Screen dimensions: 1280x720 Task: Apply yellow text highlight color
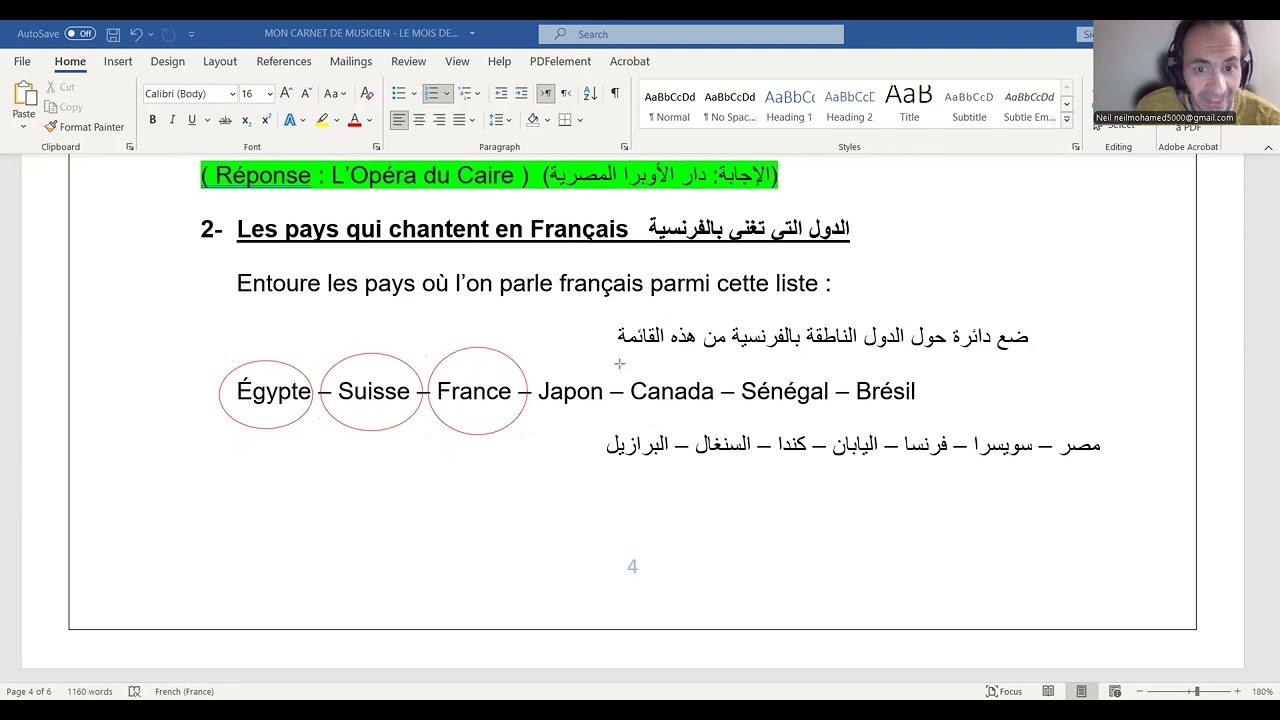(322, 120)
